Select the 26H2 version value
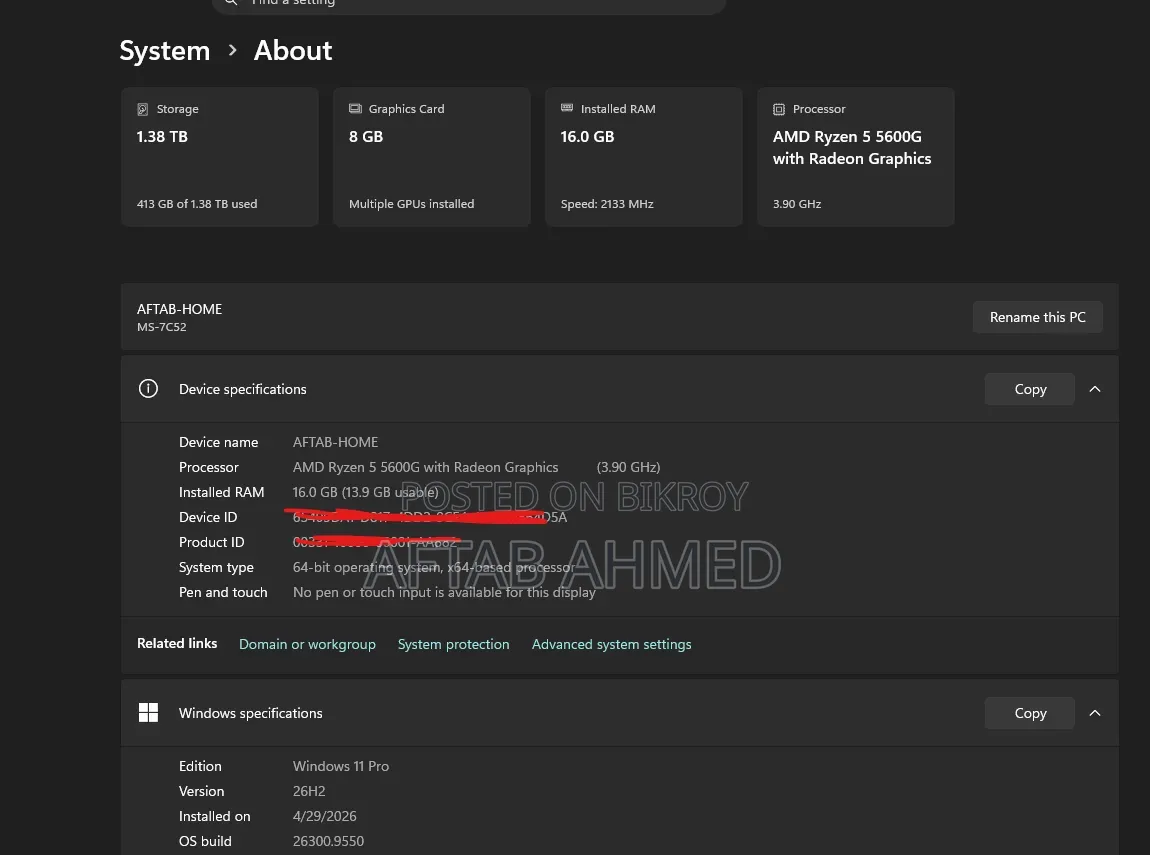Viewport: 1150px width, 855px height. click(309, 791)
